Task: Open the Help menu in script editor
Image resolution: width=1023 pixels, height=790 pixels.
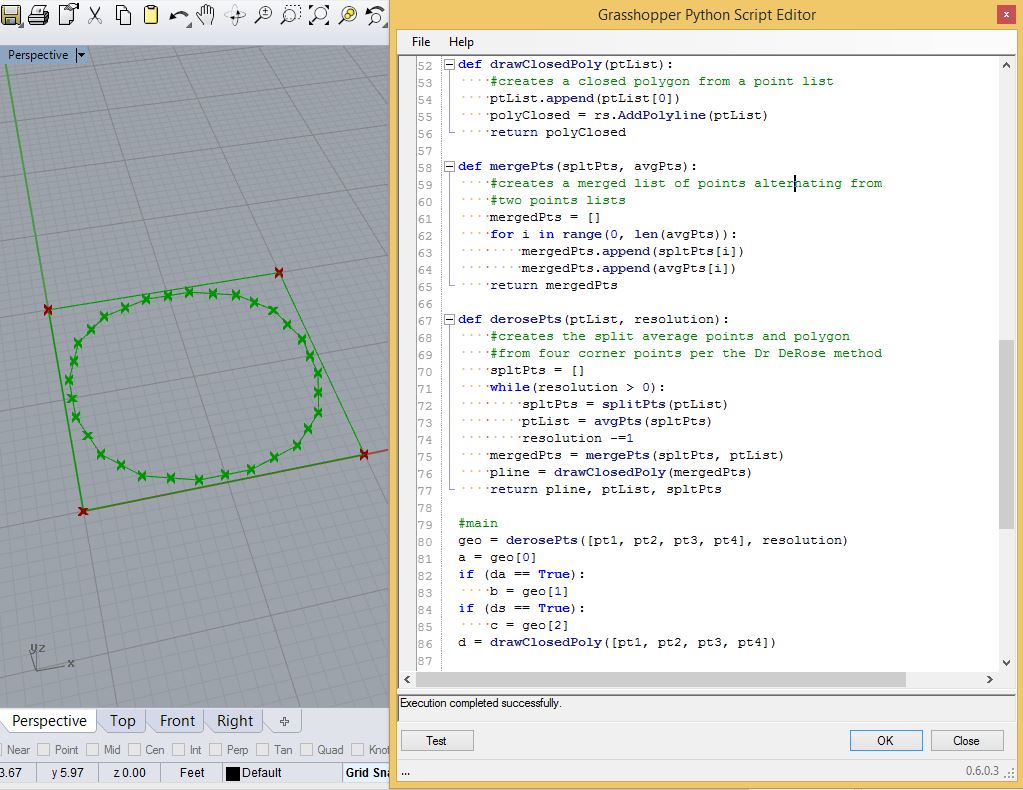Action: pos(461,42)
